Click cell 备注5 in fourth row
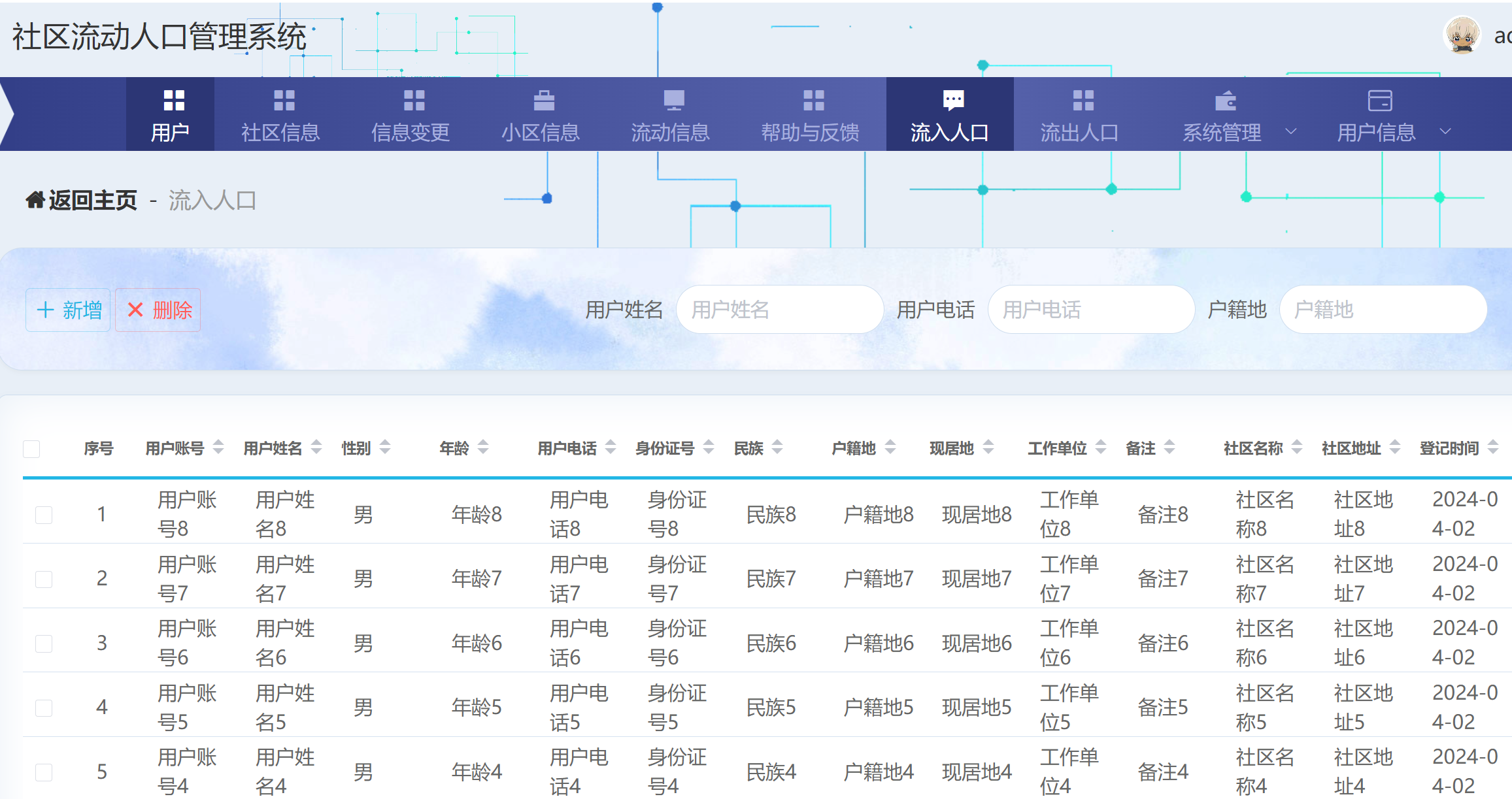Image resolution: width=1512 pixels, height=799 pixels. (1163, 708)
